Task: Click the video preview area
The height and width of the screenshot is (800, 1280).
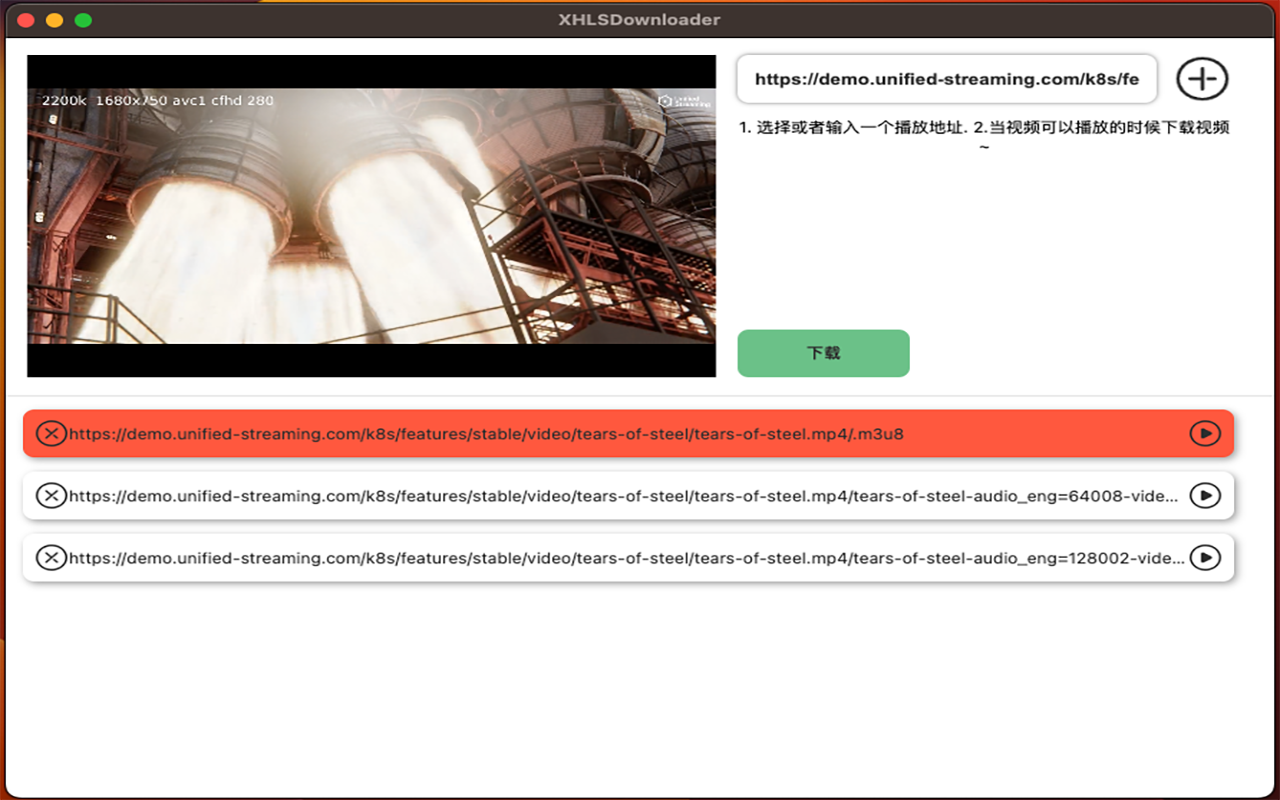Action: [x=371, y=217]
